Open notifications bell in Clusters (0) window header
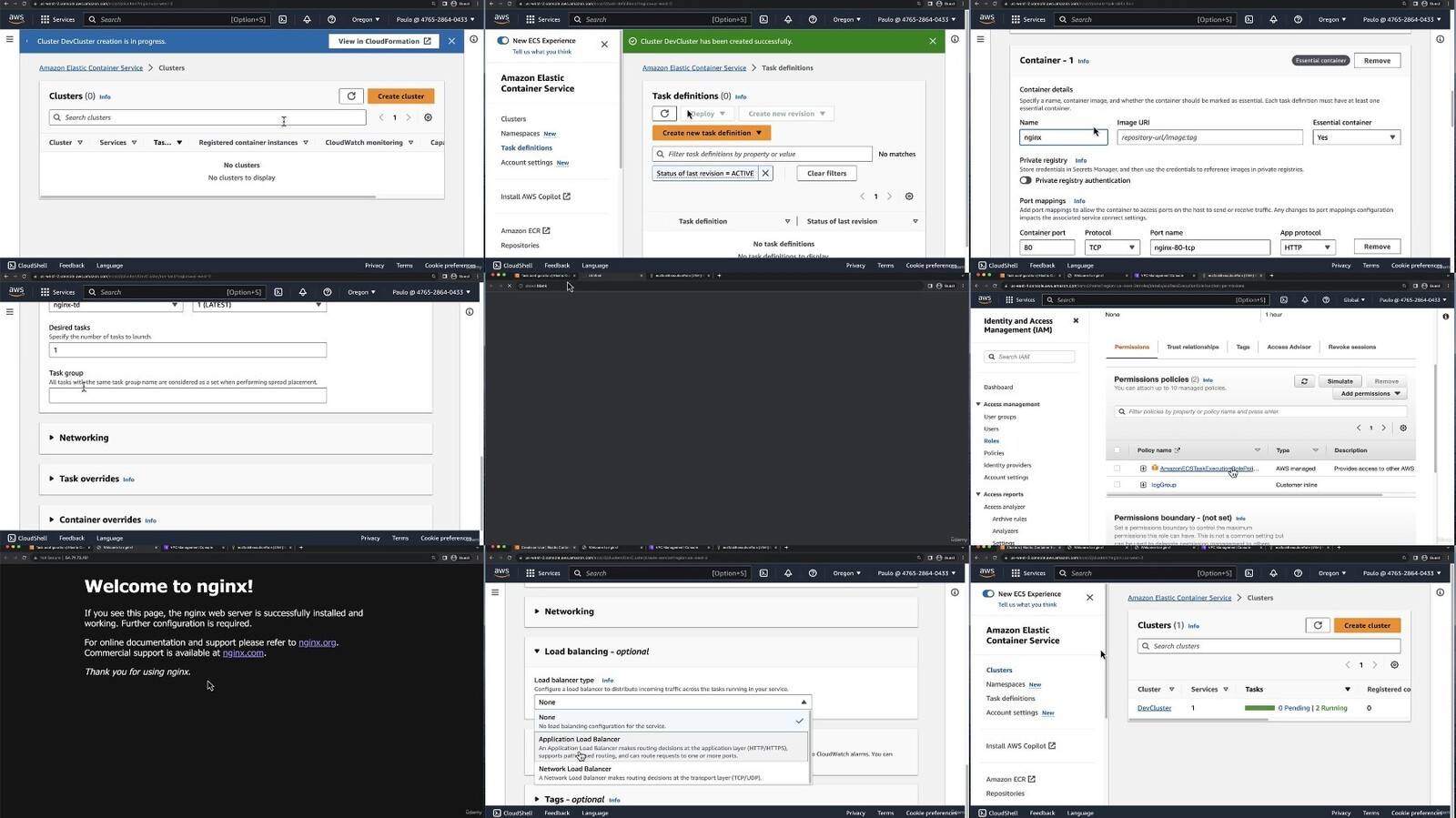1456x818 pixels. point(307,19)
